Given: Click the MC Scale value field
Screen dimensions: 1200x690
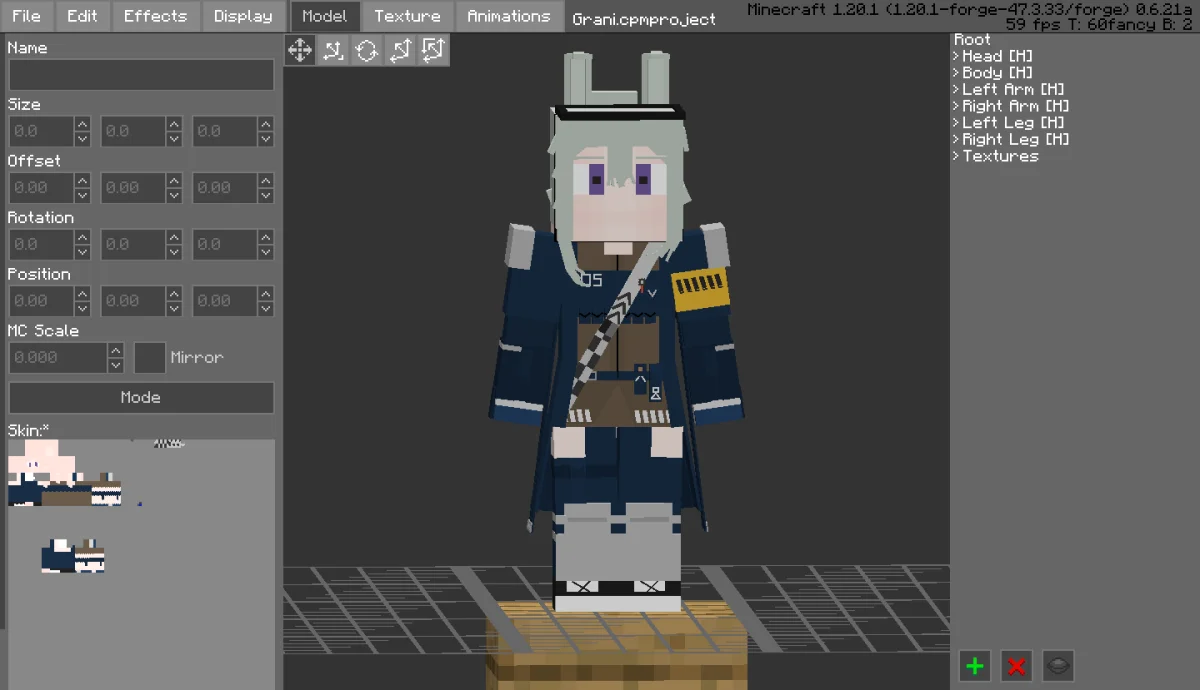Looking at the screenshot, I should [x=58, y=357].
